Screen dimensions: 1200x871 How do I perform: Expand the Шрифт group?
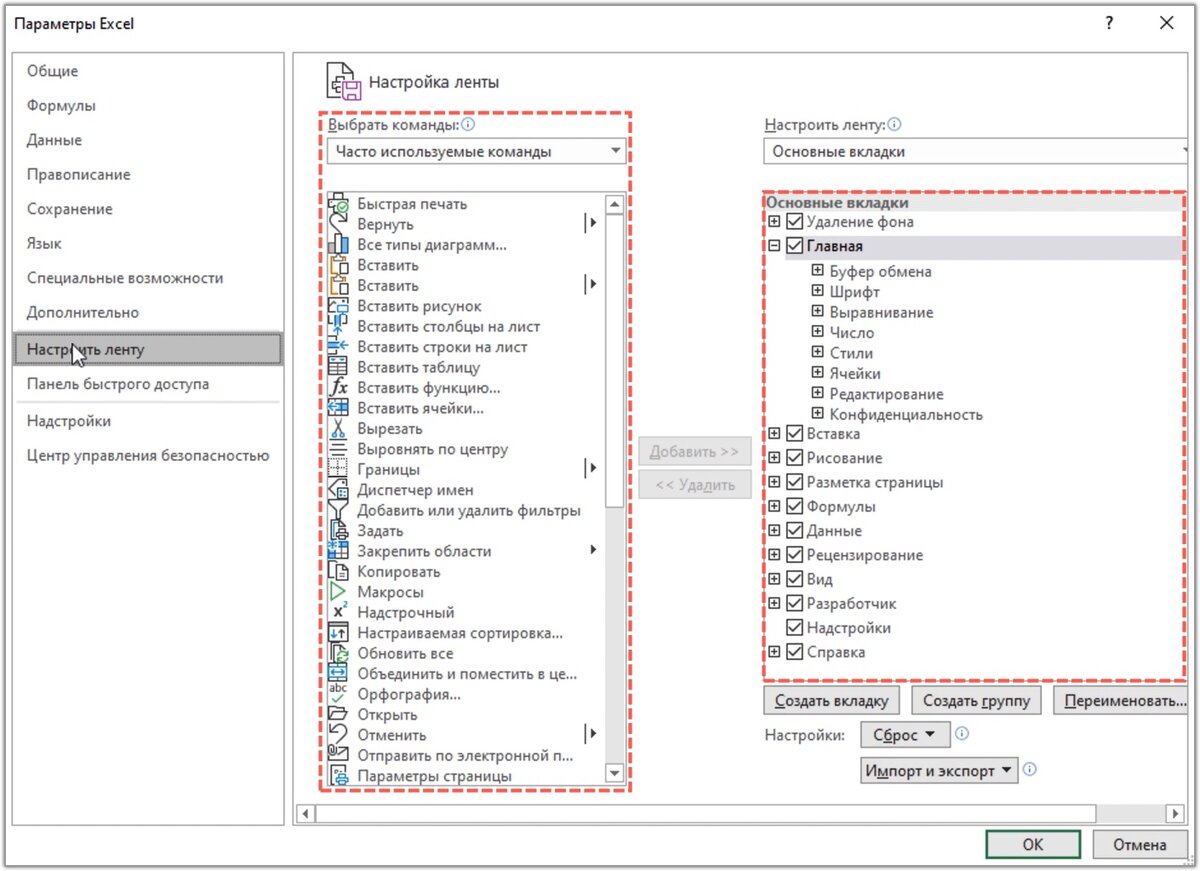pyautogui.click(x=818, y=292)
